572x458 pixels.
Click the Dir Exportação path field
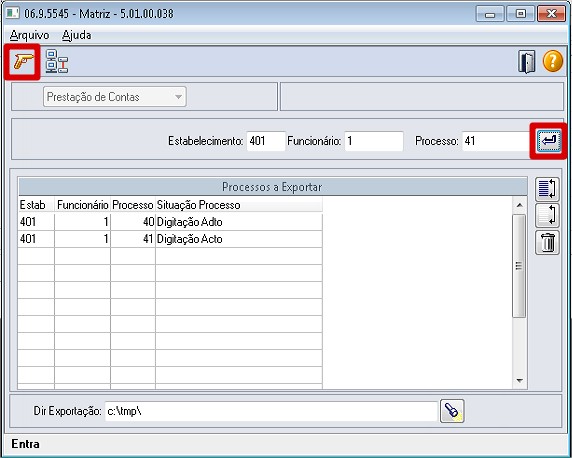pos(271,411)
